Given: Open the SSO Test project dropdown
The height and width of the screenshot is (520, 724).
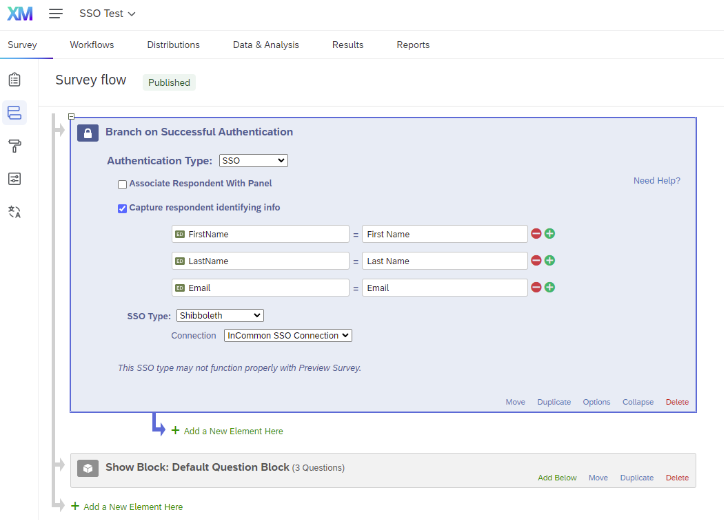Looking at the screenshot, I should [107, 13].
